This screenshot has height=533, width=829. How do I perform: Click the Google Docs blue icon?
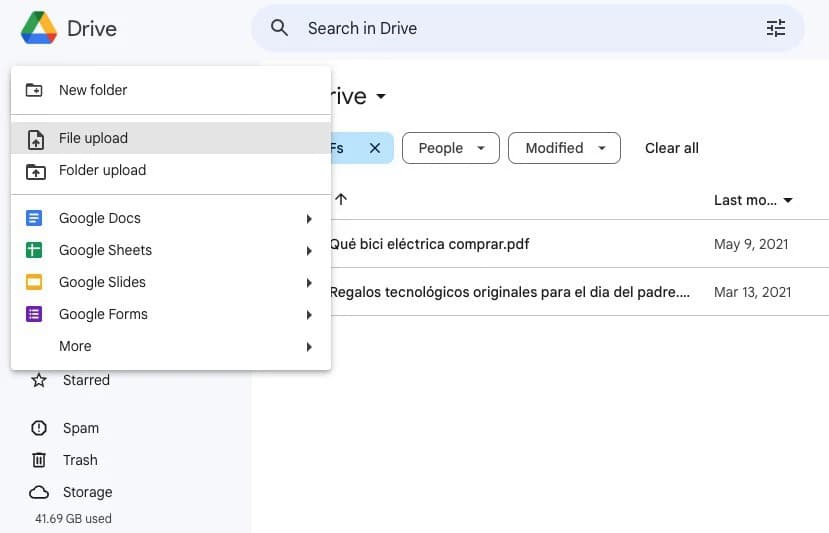34,218
